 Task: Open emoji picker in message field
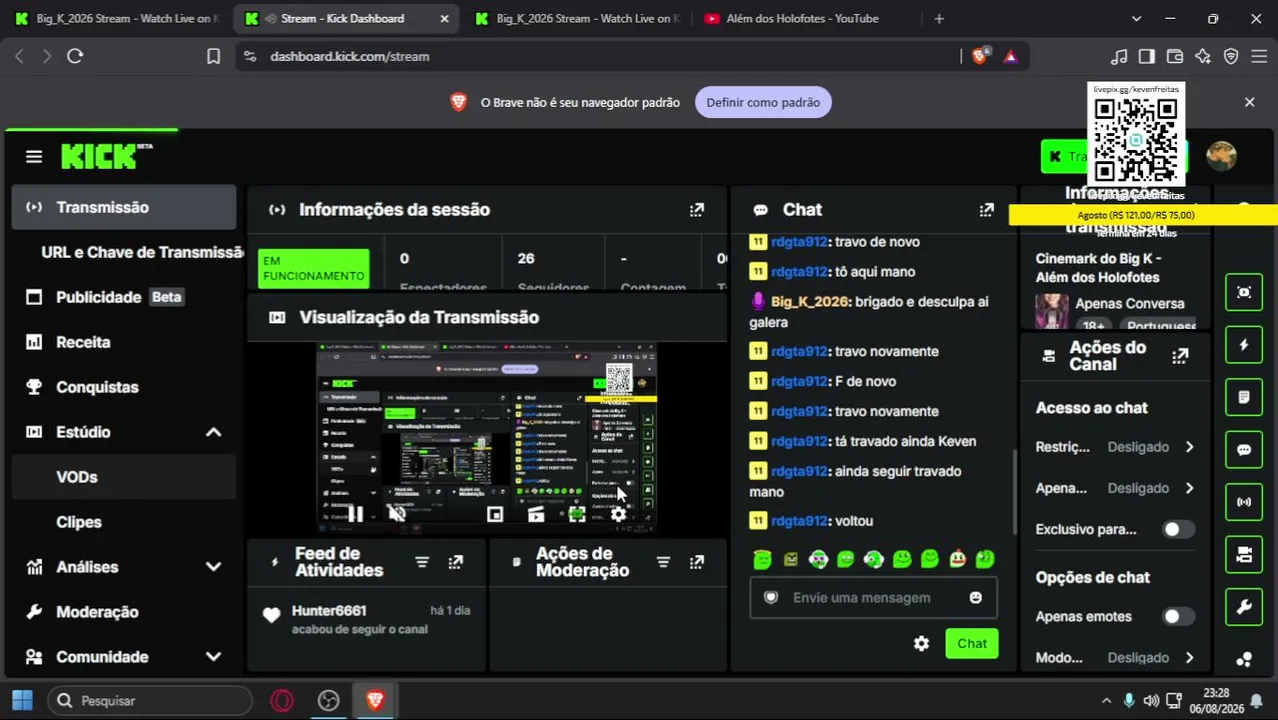point(975,598)
